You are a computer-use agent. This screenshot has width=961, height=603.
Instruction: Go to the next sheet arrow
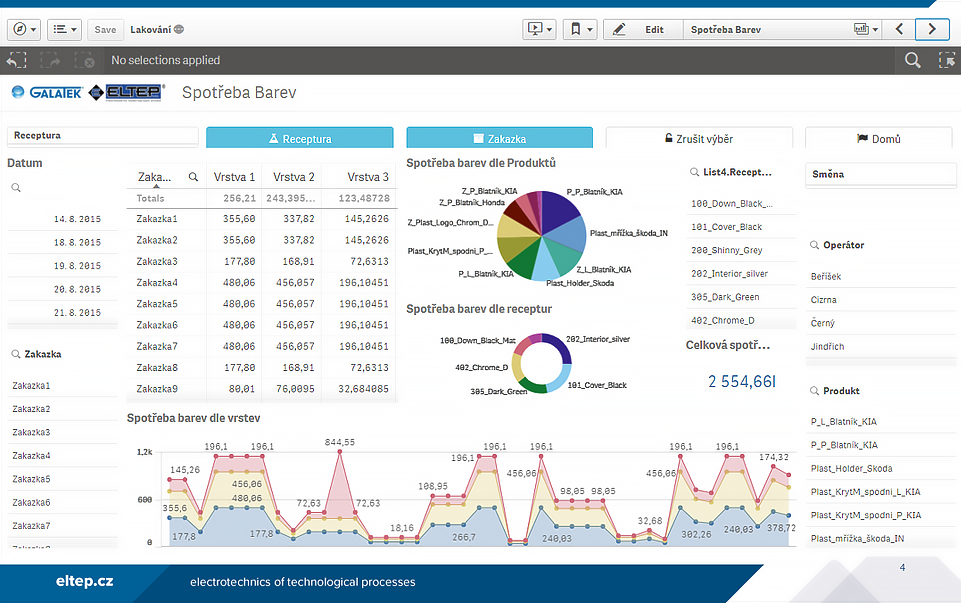[932, 30]
